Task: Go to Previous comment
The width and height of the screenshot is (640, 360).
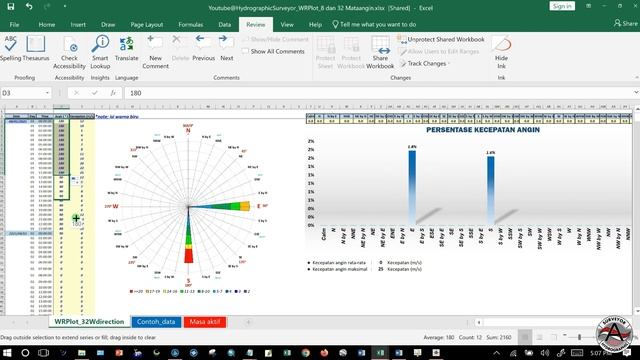Action: click(203, 49)
